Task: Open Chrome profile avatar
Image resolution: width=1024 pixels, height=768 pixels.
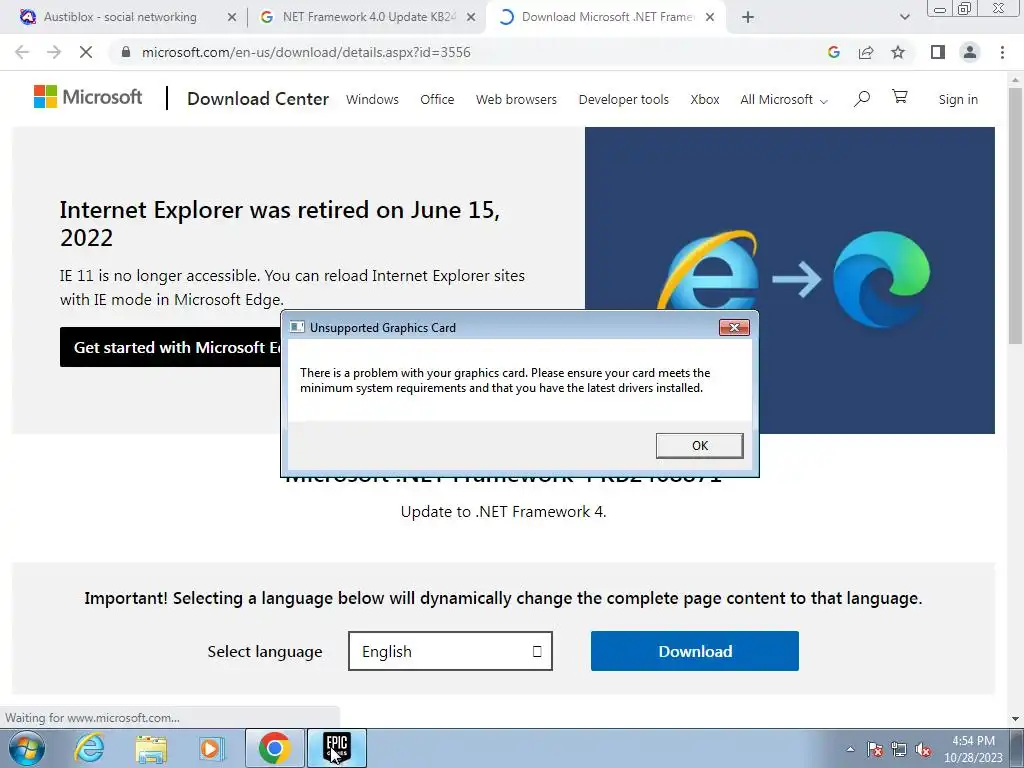Action: point(970,52)
